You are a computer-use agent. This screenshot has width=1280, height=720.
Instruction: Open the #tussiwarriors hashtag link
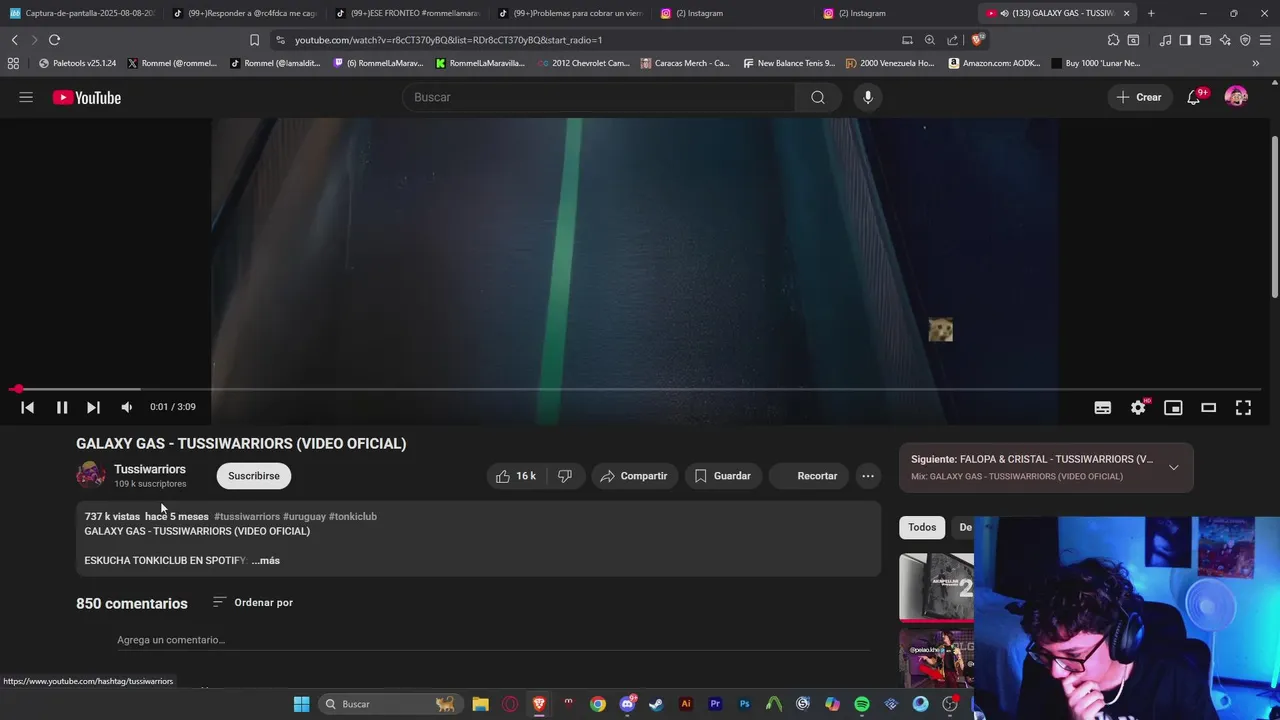click(x=247, y=517)
